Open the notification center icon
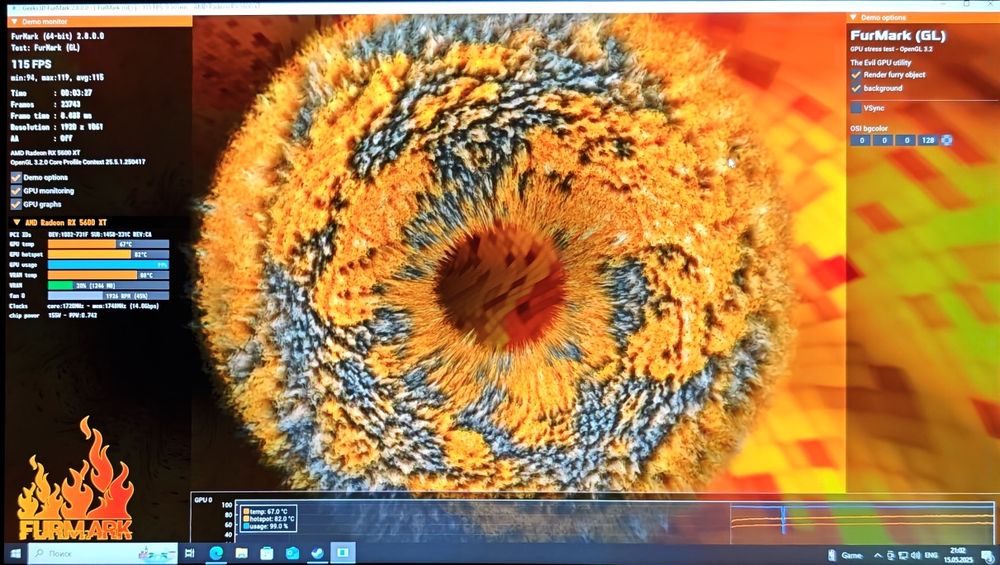Screen dimensions: 1000x565 point(987,555)
